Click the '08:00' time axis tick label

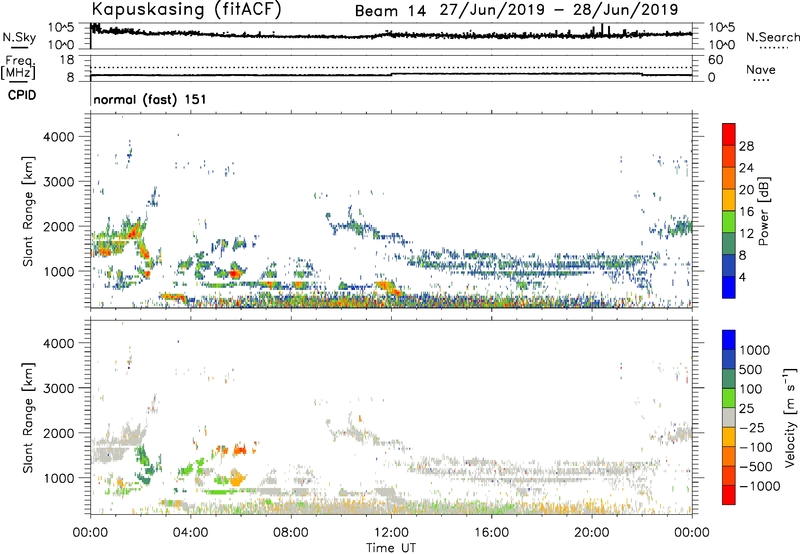click(291, 533)
